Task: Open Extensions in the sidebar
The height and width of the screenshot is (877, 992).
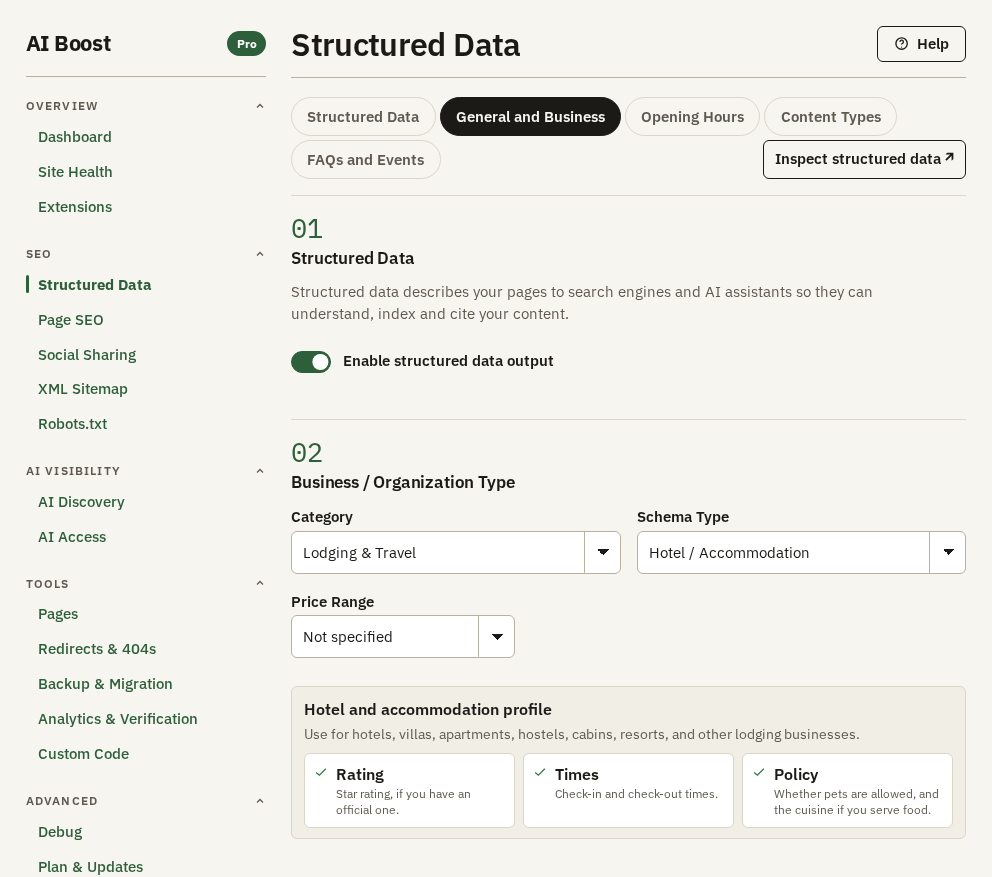Action: click(x=75, y=207)
